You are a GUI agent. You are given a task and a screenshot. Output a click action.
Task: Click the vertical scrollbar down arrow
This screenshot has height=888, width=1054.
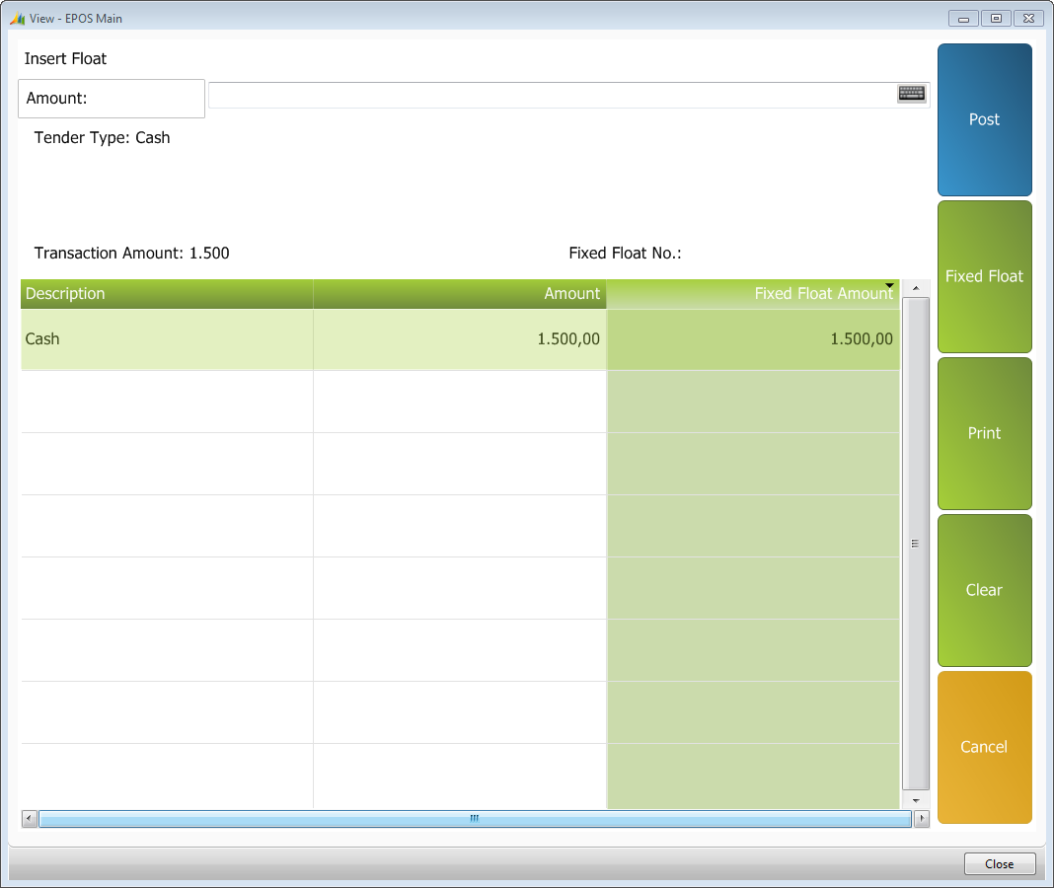click(x=916, y=801)
